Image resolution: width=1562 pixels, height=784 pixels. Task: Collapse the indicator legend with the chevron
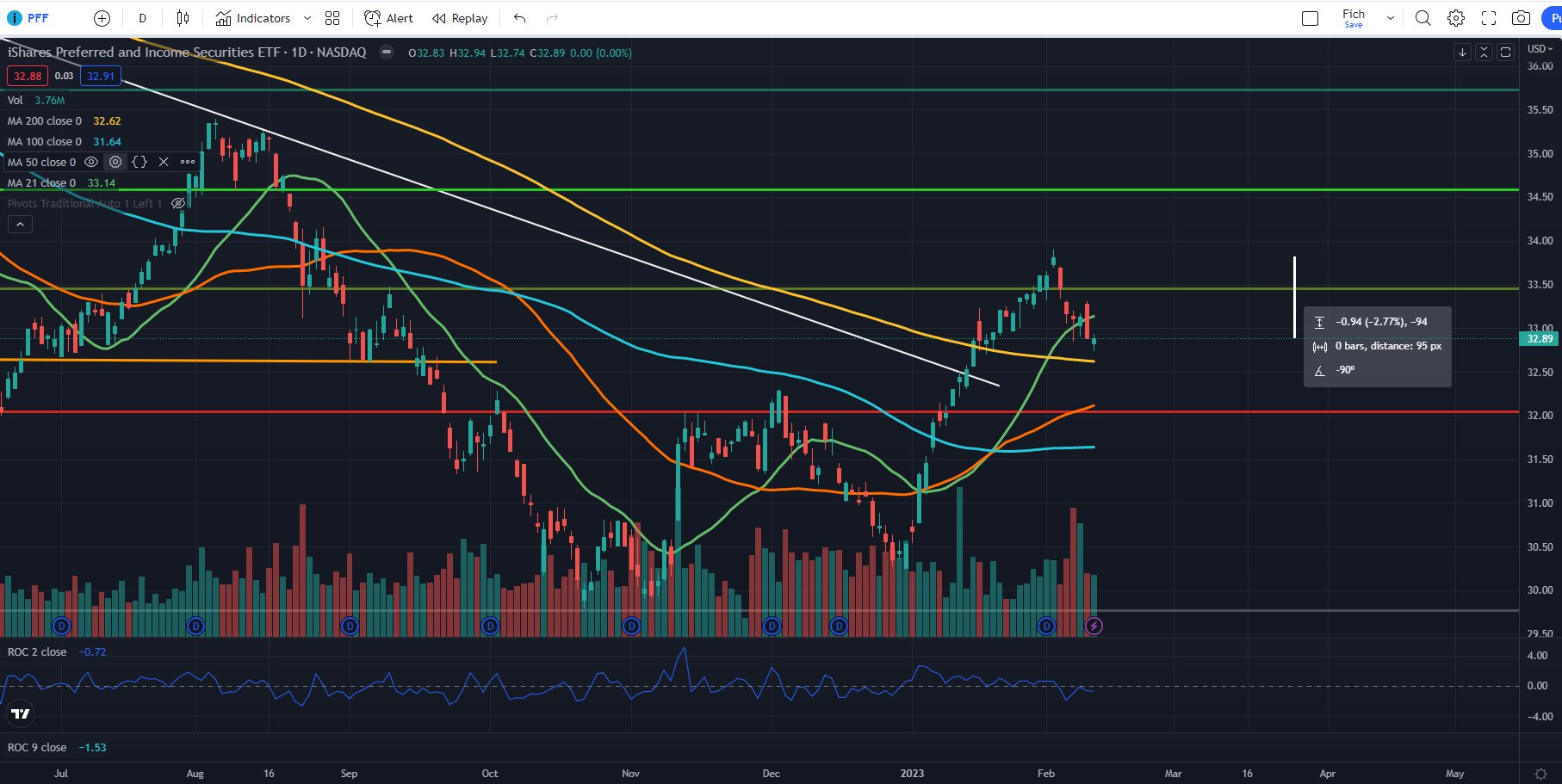pyautogui.click(x=20, y=224)
